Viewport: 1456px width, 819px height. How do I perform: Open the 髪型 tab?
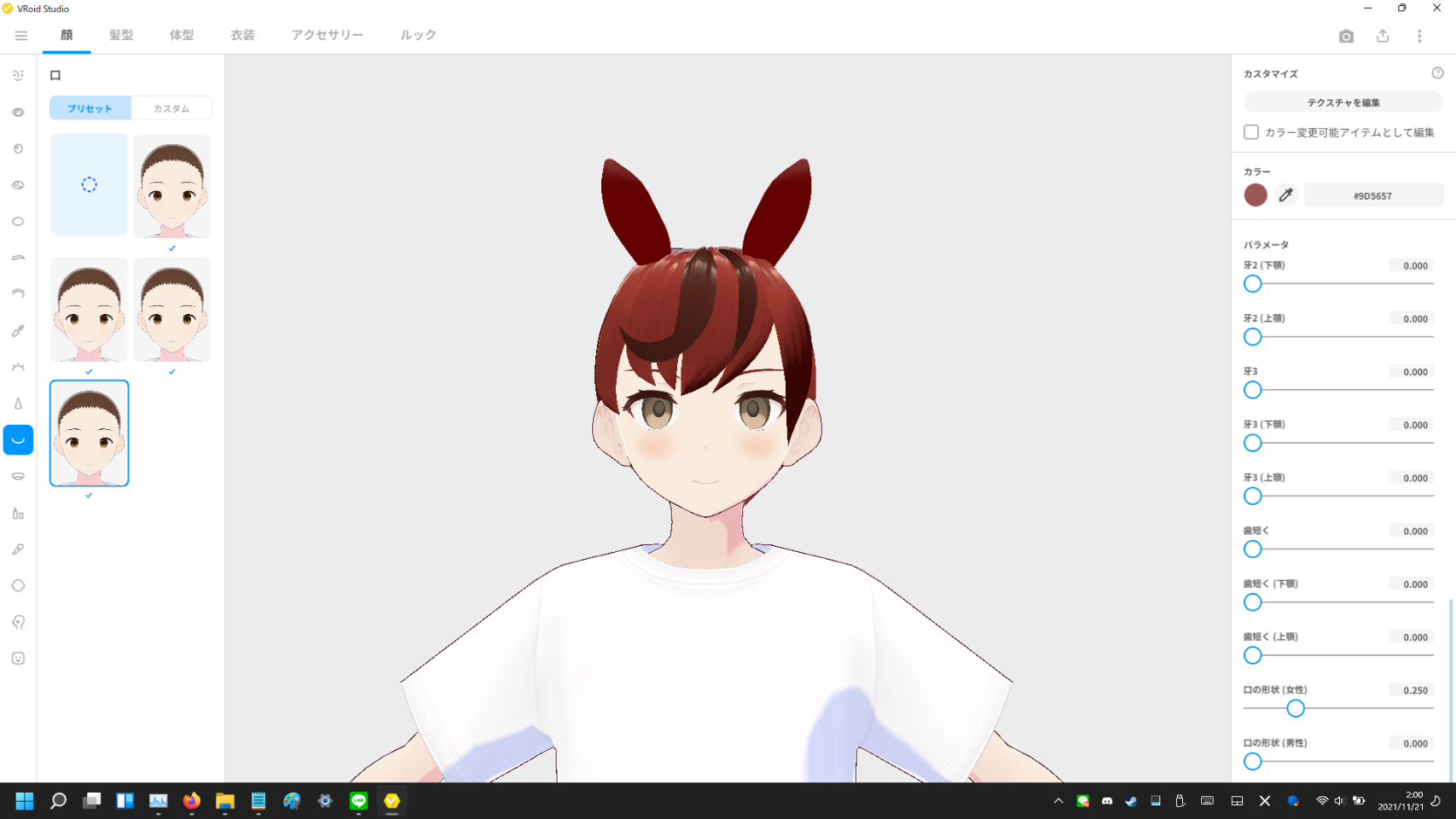pos(121,35)
